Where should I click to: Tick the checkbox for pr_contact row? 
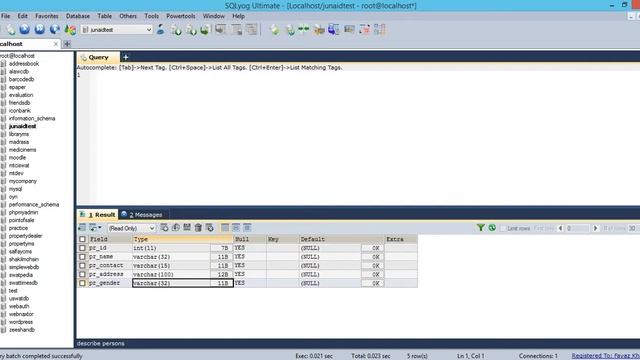82,265
